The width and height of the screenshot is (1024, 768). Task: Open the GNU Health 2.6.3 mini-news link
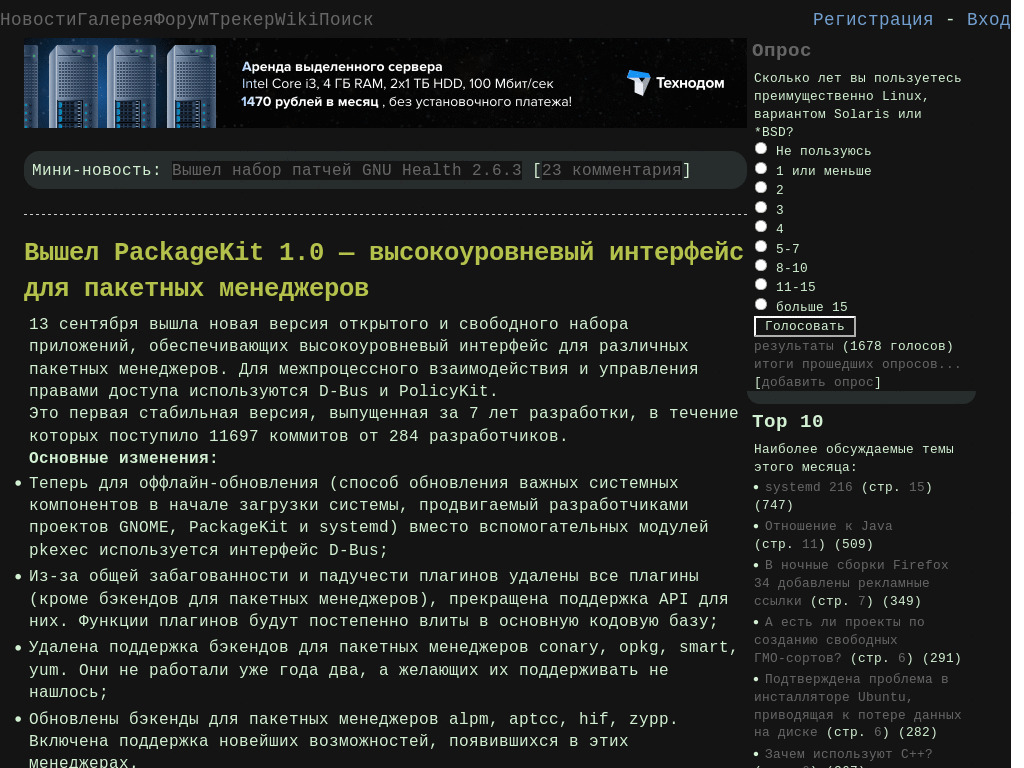click(x=347, y=170)
